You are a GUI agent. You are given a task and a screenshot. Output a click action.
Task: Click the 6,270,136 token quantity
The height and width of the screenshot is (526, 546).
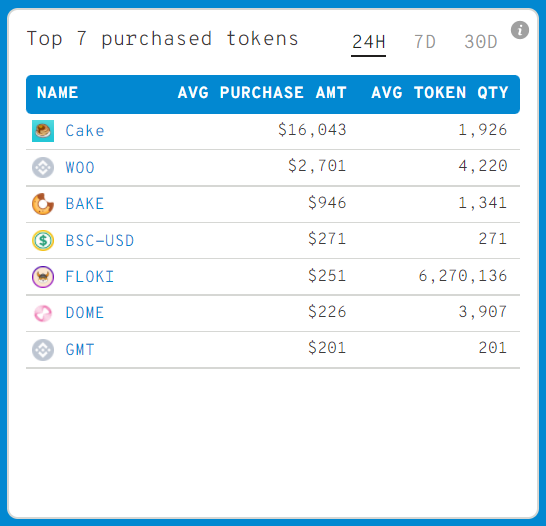click(x=463, y=276)
